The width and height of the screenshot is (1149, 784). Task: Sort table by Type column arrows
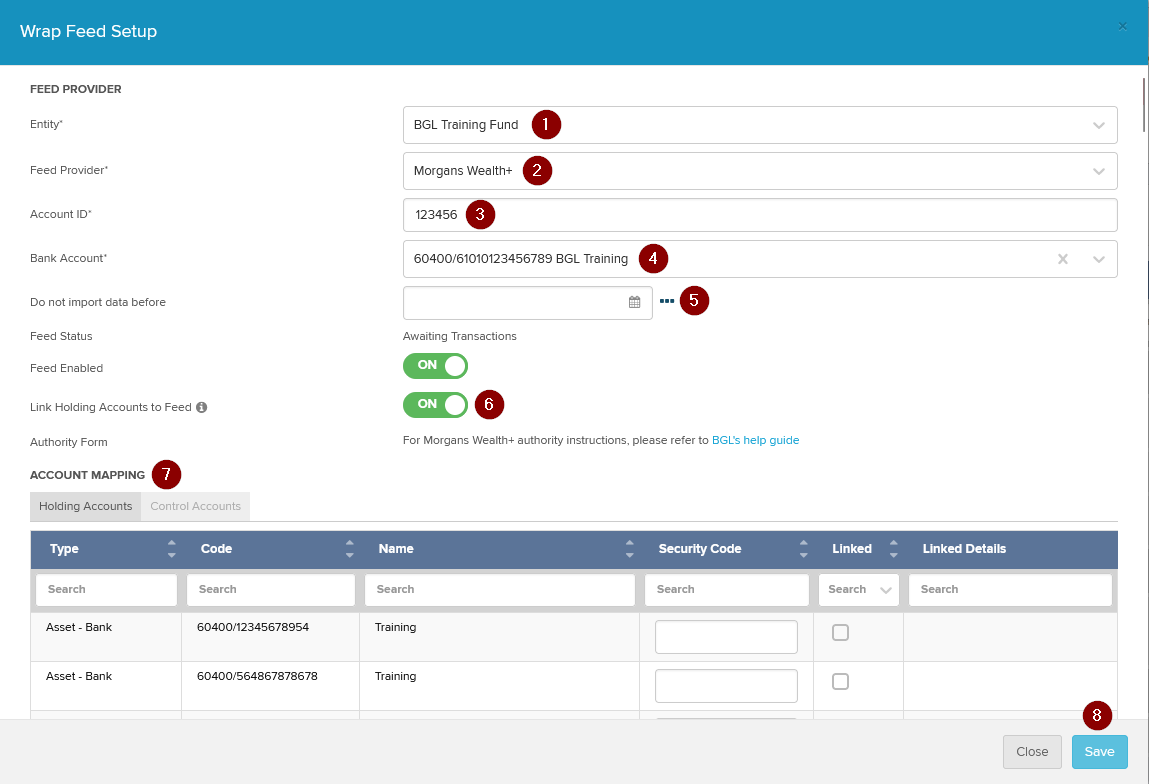[x=171, y=549]
